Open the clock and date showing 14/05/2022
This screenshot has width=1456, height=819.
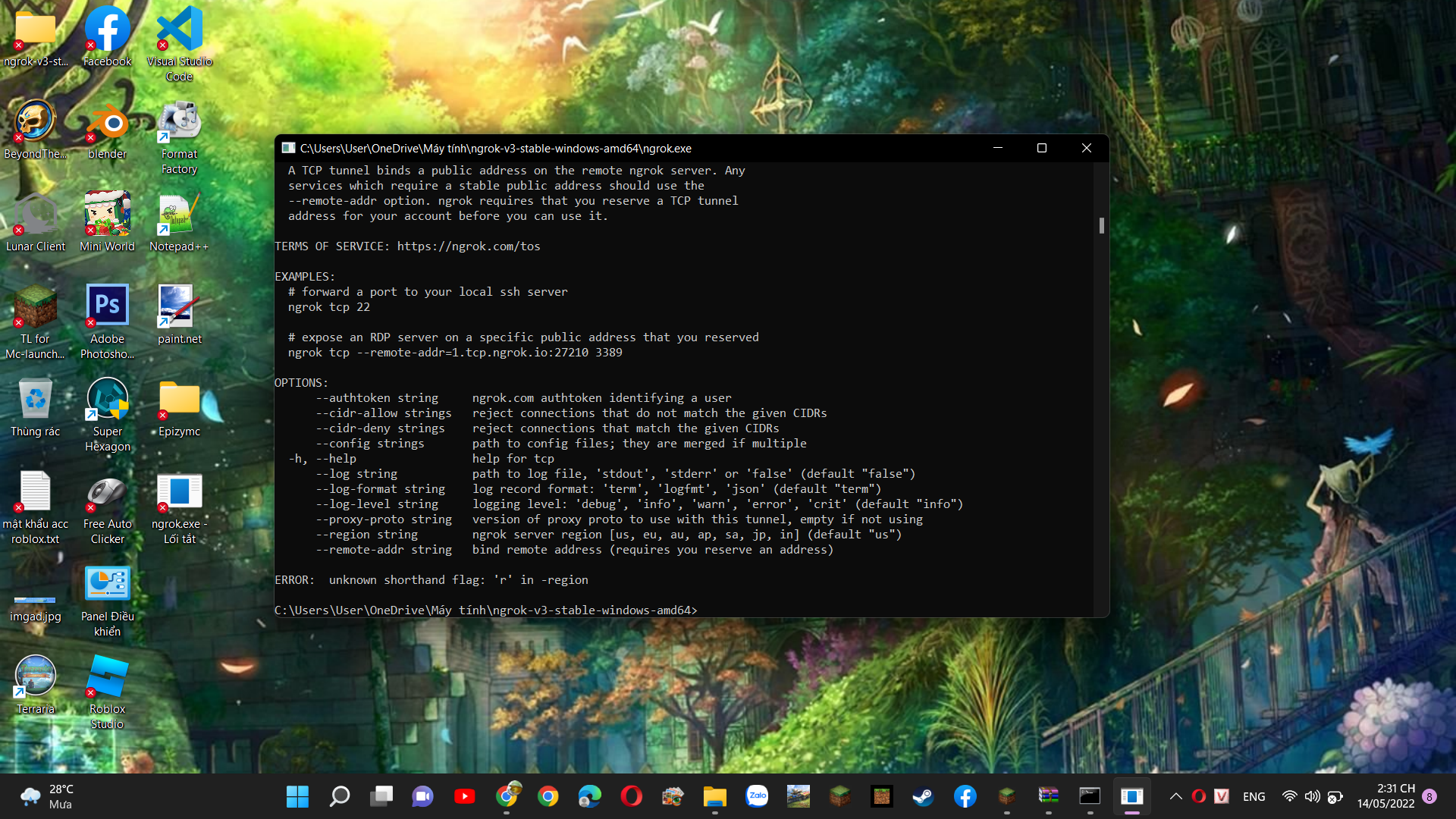tap(1385, 796)
